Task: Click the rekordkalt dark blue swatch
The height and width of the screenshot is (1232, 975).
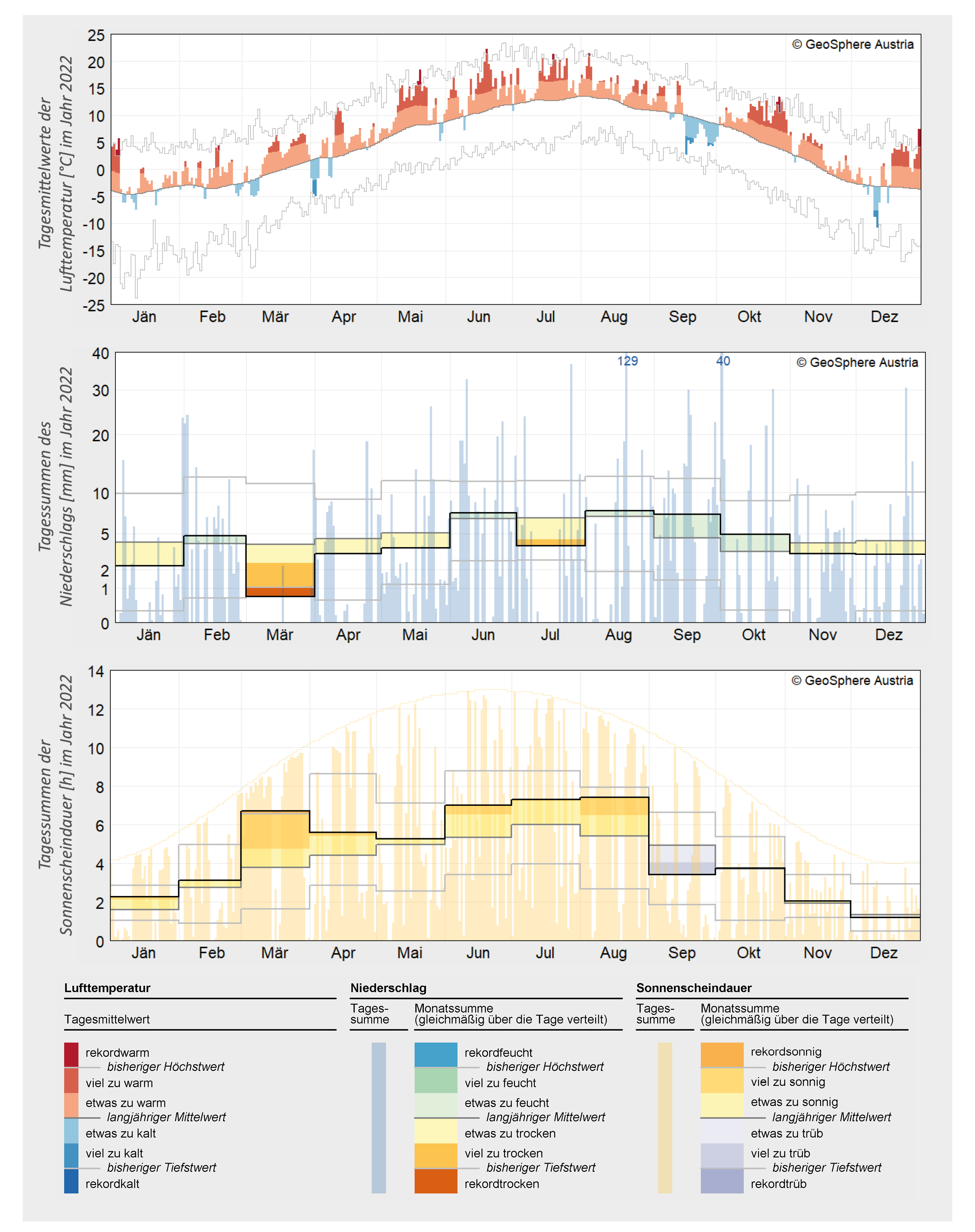Action: [x=71, y=1181]
